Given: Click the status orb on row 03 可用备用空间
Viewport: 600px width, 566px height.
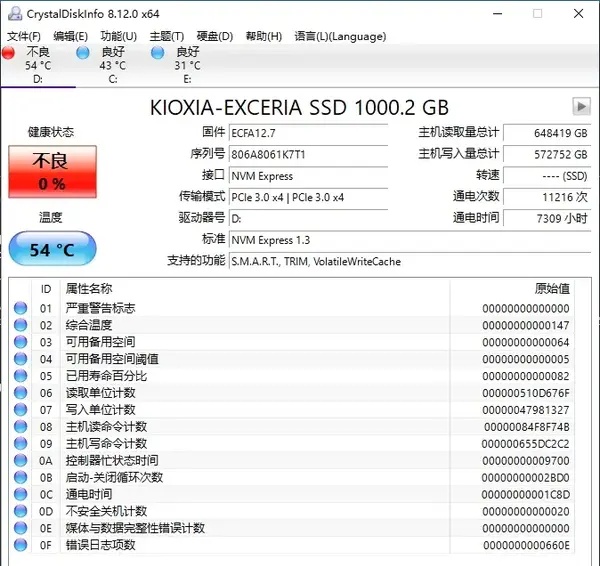Looking at the screenshot, I should 20,342.
